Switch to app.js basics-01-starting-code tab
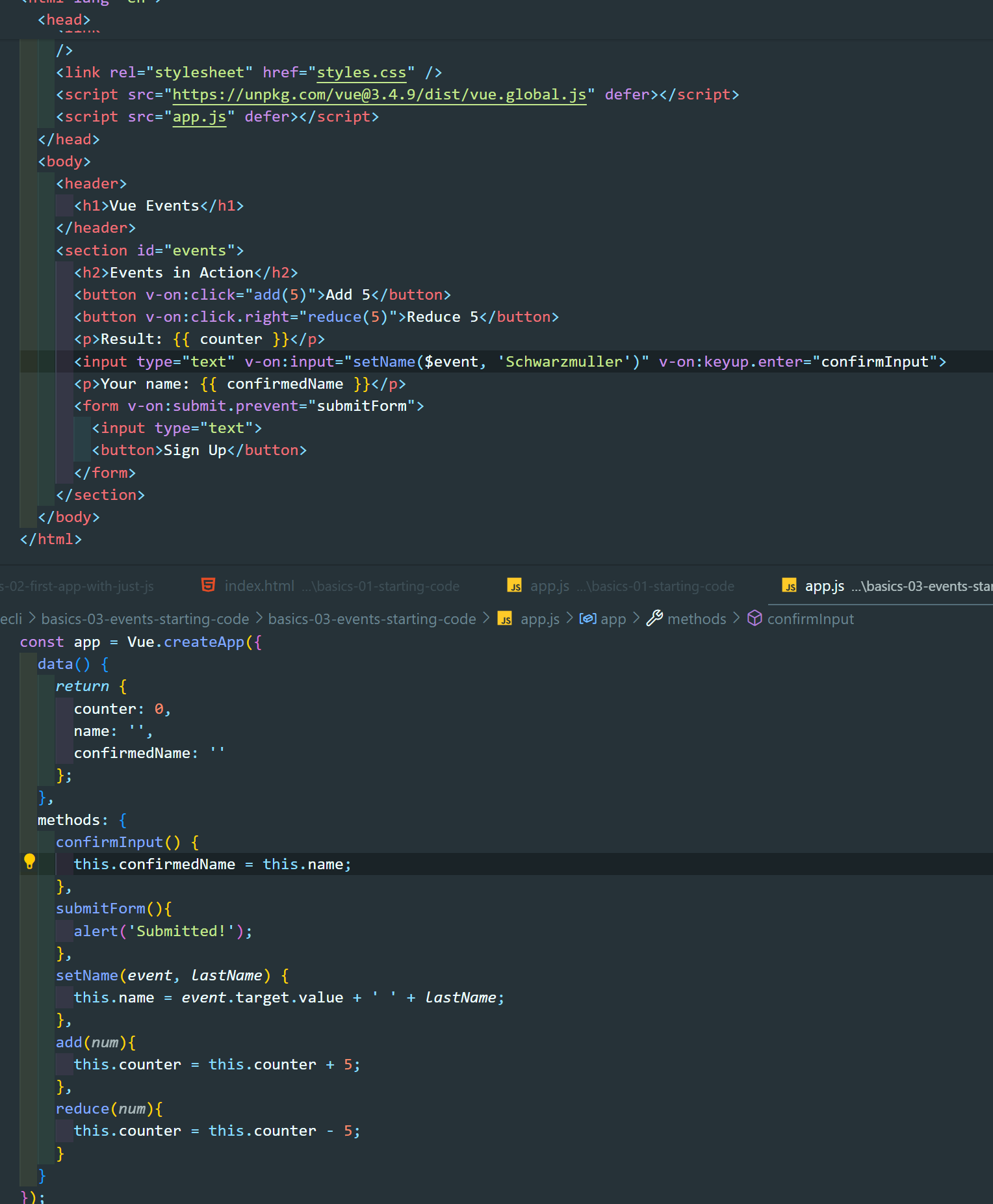Screen dimensions: 993x1204 [621, 586]
